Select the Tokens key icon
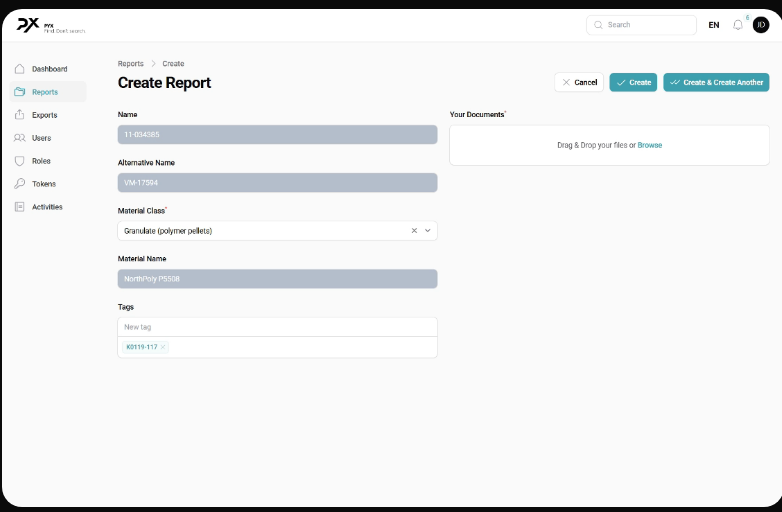This screenshot has width=782, height=512. [19, 183]
